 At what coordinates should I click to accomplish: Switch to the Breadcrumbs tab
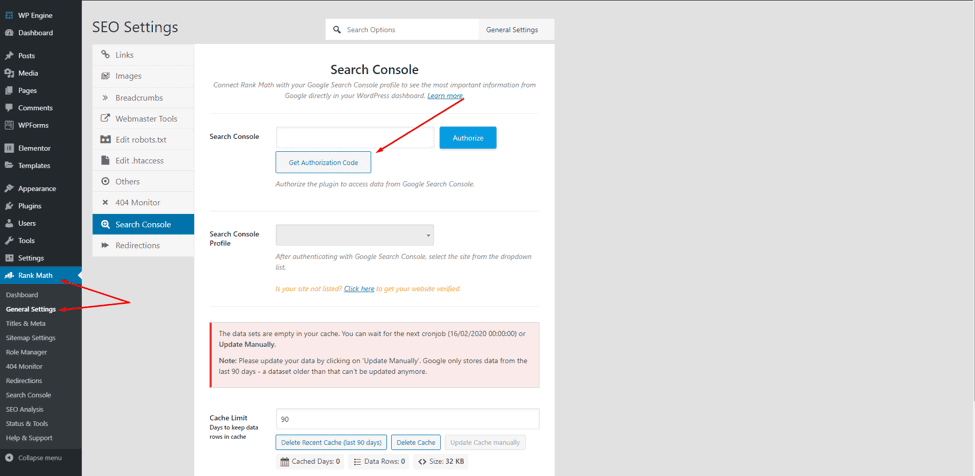(143, 98)
